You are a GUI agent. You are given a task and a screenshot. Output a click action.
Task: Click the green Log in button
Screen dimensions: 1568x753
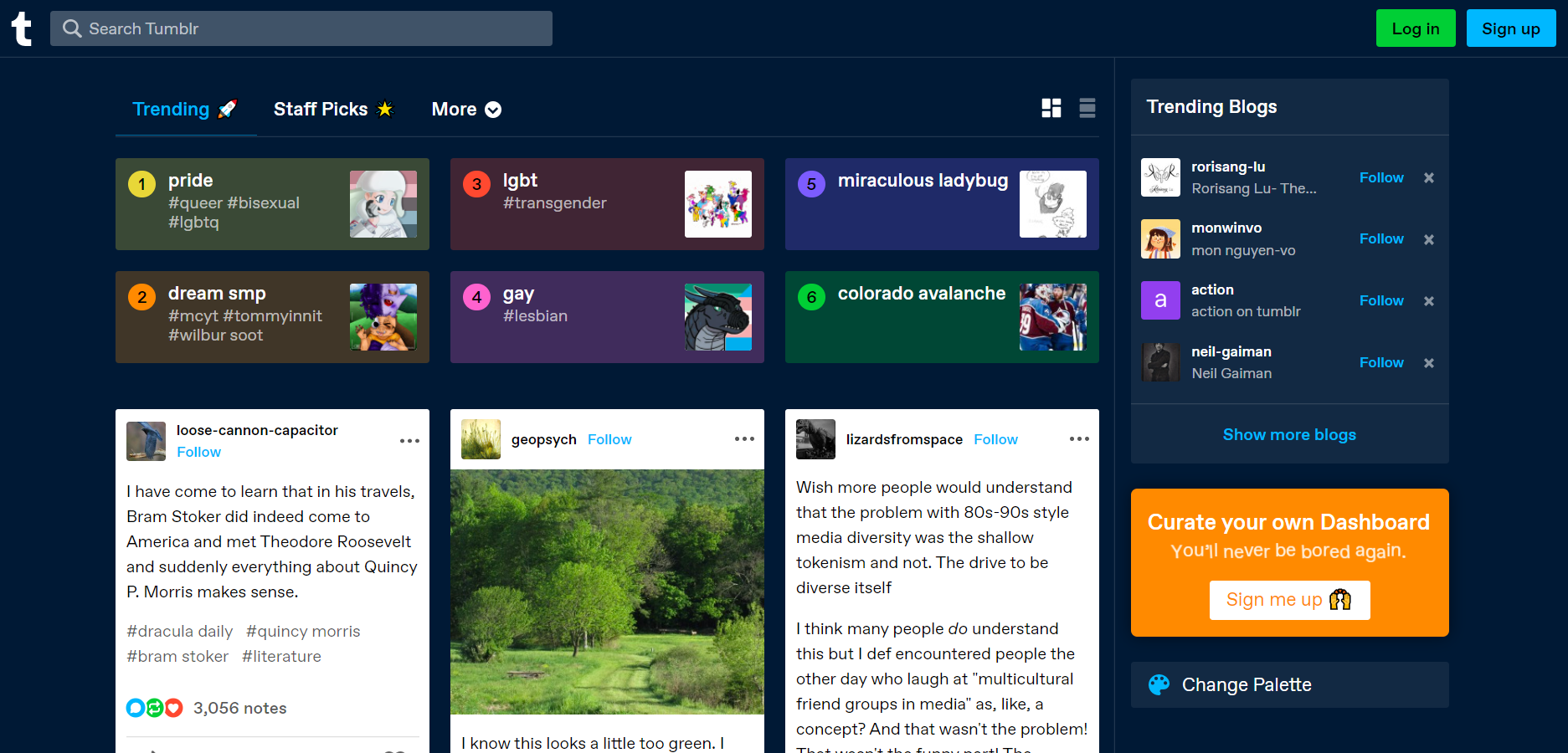1416,28
